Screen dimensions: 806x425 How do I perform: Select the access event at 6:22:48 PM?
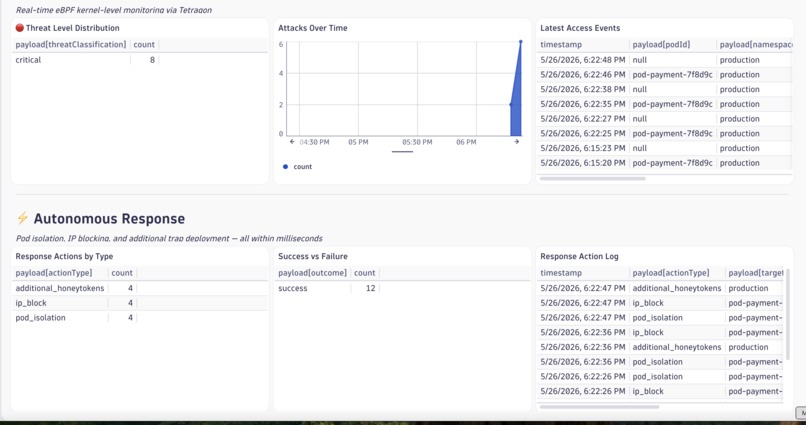pyautogui.click(x=665, y=60)
